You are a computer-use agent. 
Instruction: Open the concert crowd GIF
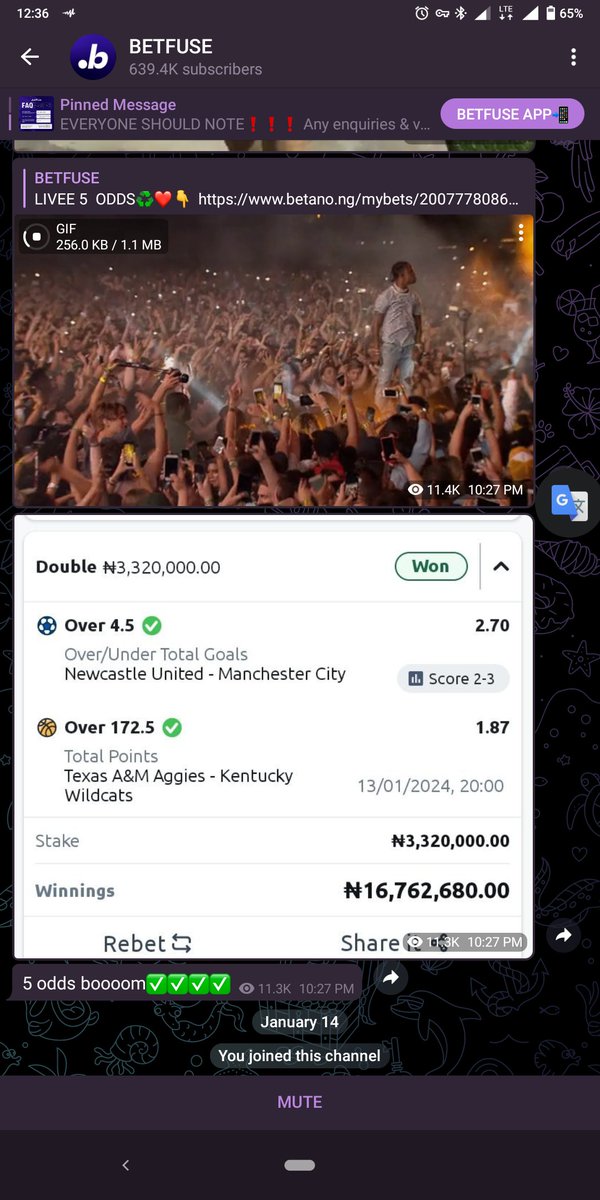click(273, 360)
